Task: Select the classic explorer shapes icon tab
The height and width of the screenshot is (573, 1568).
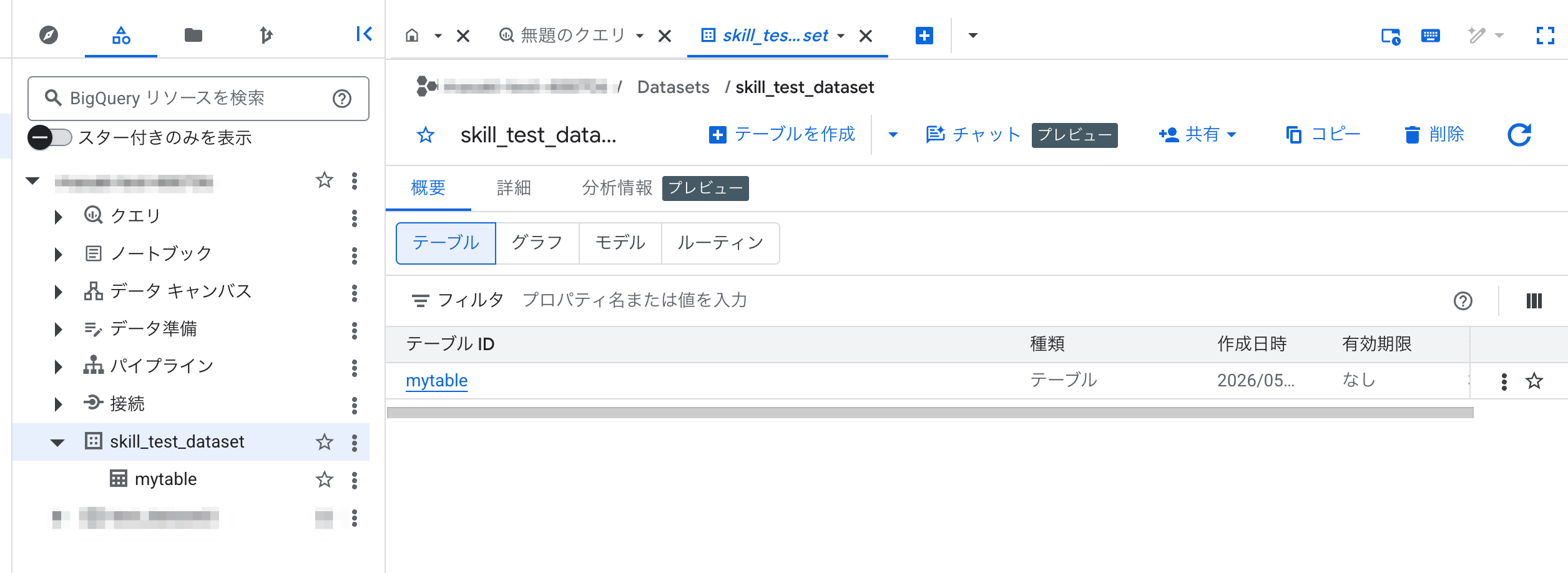Action: (x=121, y=35)
